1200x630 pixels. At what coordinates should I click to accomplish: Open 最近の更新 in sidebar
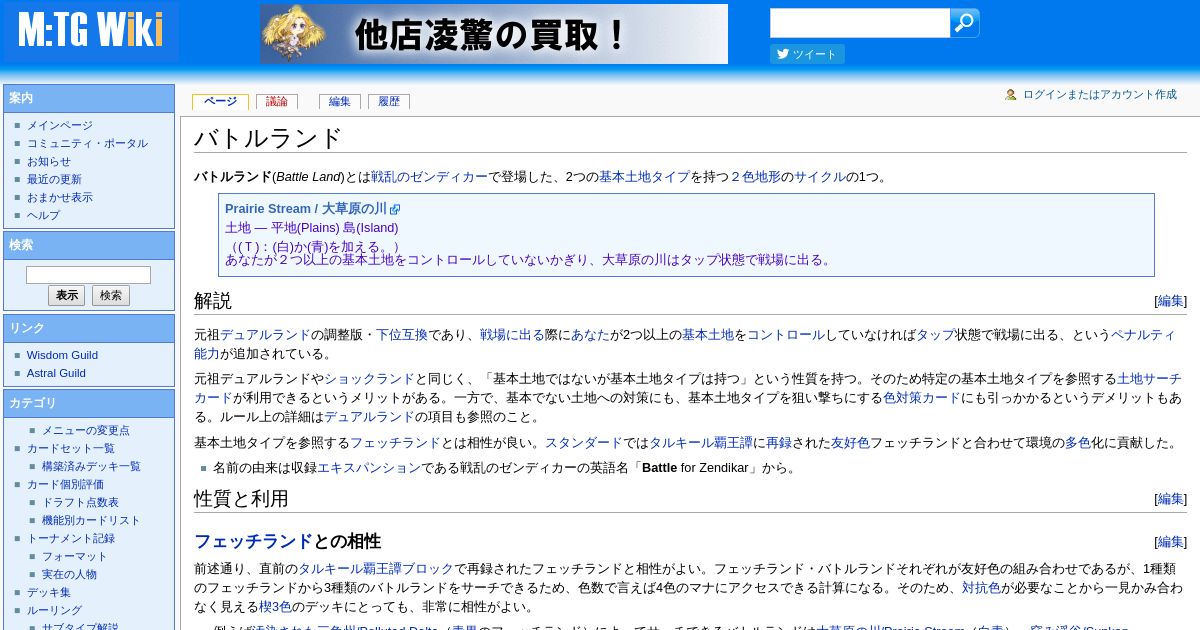tap(54, 179)
